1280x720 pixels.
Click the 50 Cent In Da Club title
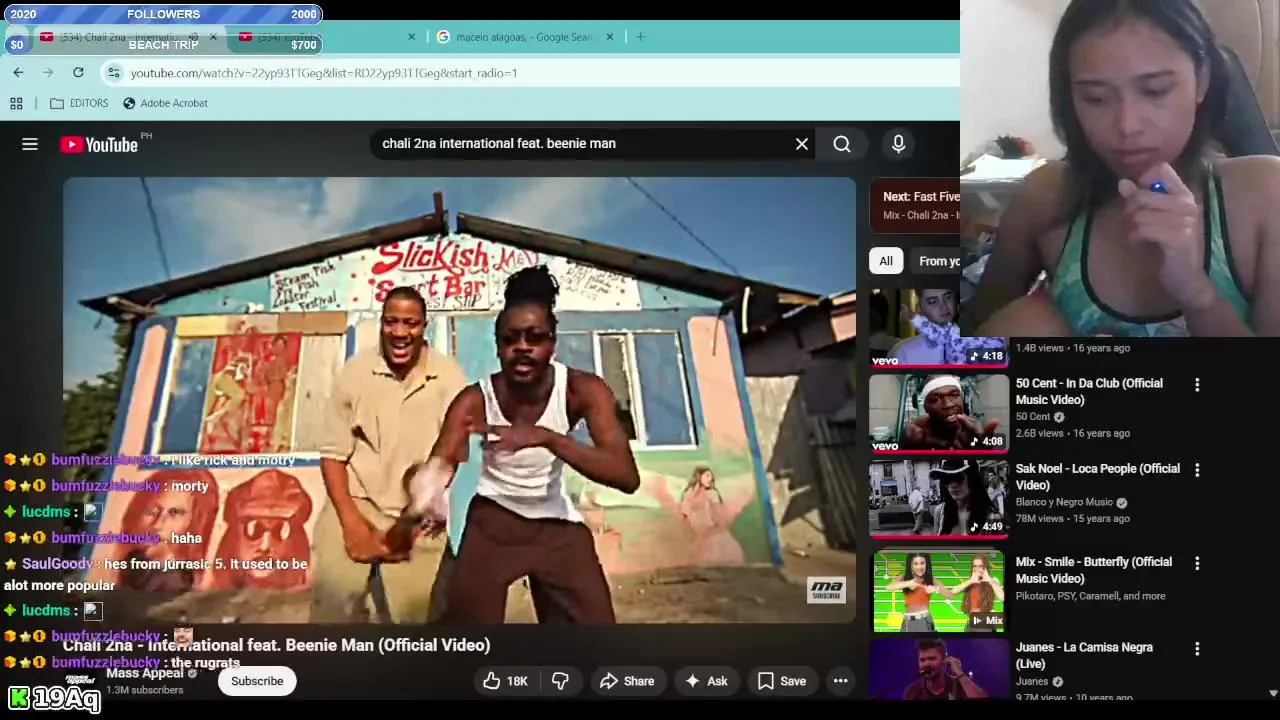(x=1089, y=391)
